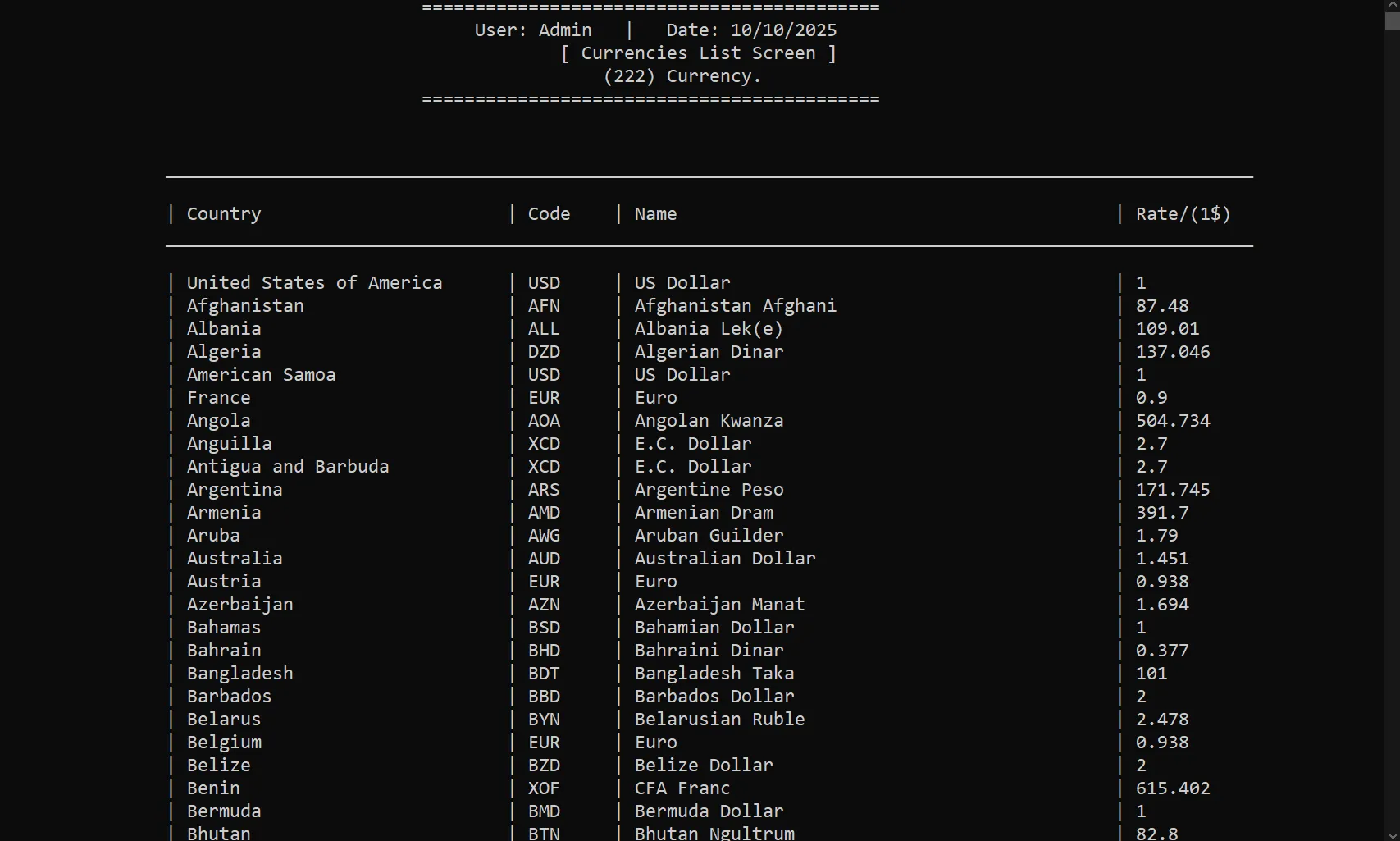Click Bahrain's rate 0.377
Screen dimensions: 1400x841
click(1162, 651)
